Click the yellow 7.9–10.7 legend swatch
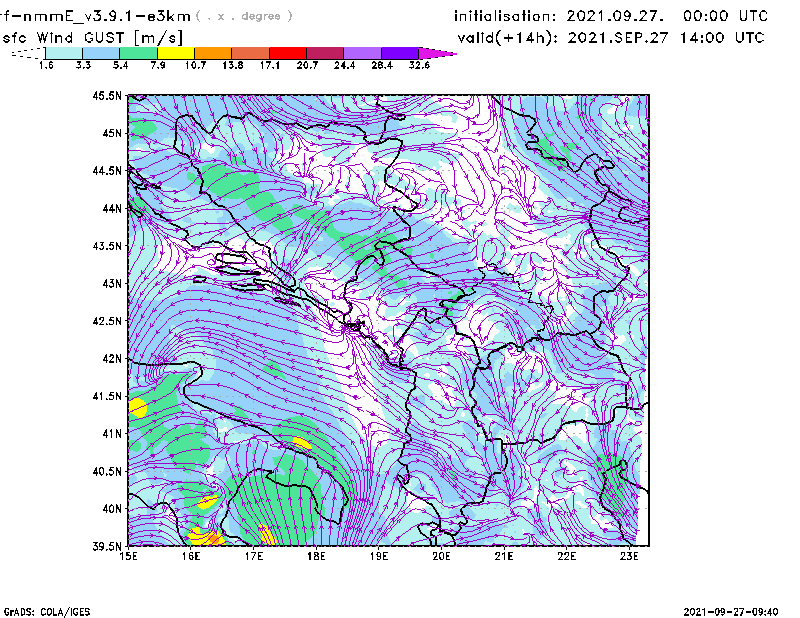This screenshot has width=800, height=618. [x=176, y=53]
